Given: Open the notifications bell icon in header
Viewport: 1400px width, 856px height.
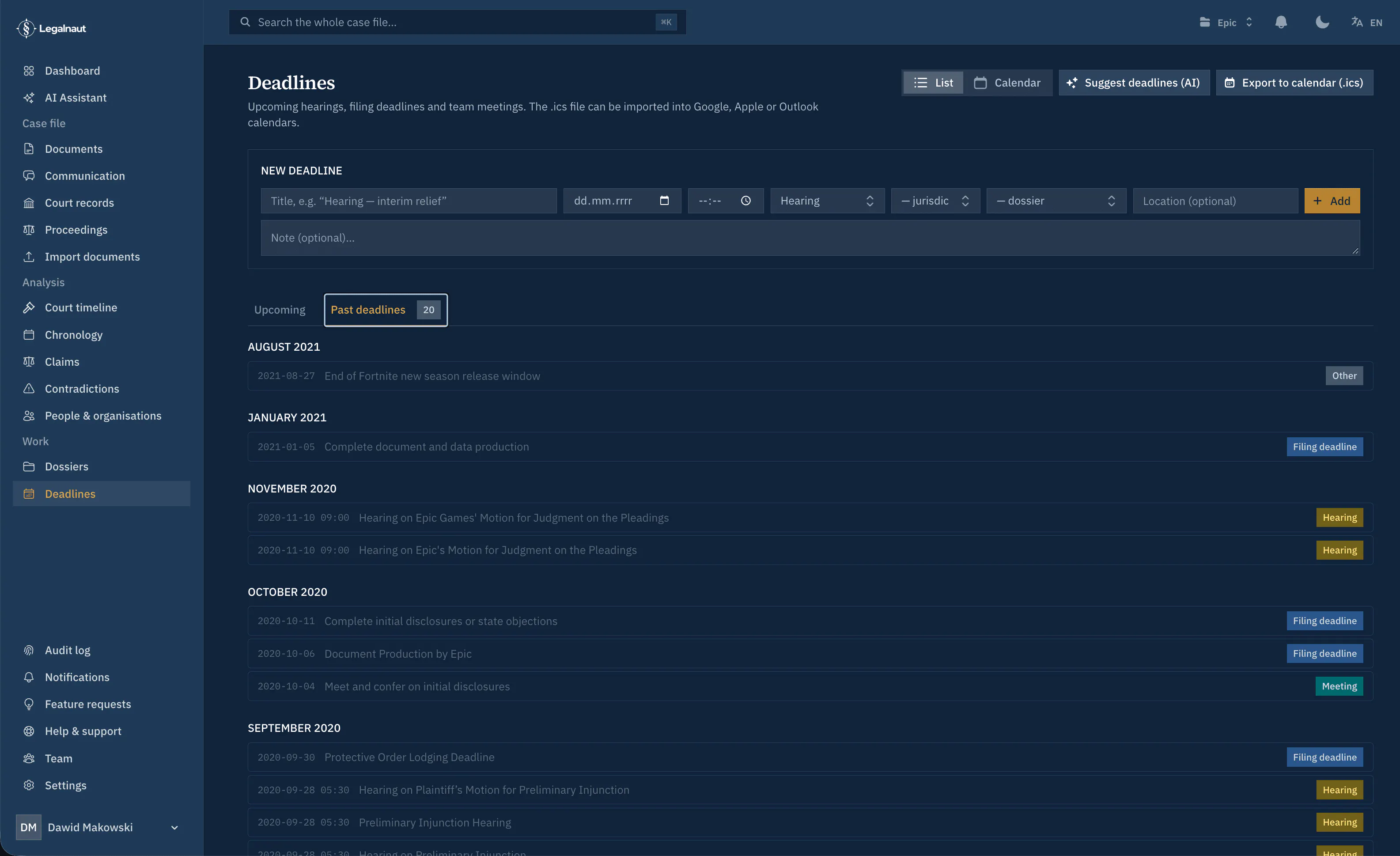Looking at the screenshot, I should pyautogui.click(x=1281, y=22).
